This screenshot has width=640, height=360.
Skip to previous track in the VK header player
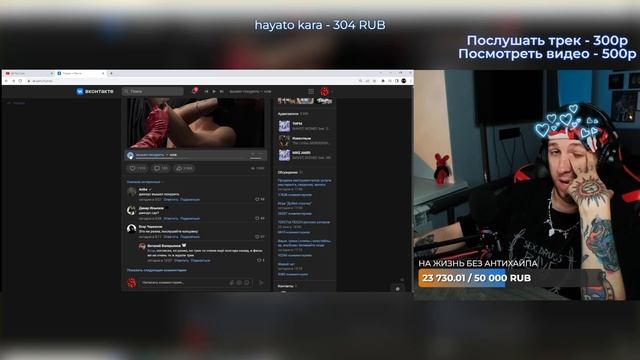tap(206, 91)
